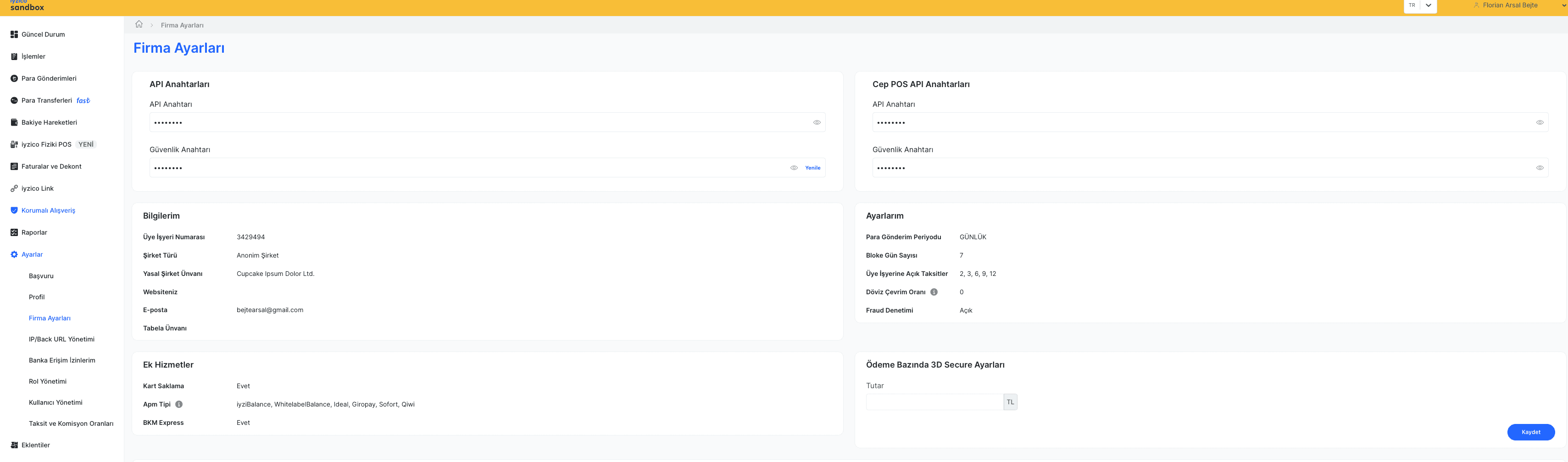This screenshot has width=1568, height=462.
Task: Click the Cep POS API Anahtarı field
Action: pyautogui.click(x=1210, y=122)
